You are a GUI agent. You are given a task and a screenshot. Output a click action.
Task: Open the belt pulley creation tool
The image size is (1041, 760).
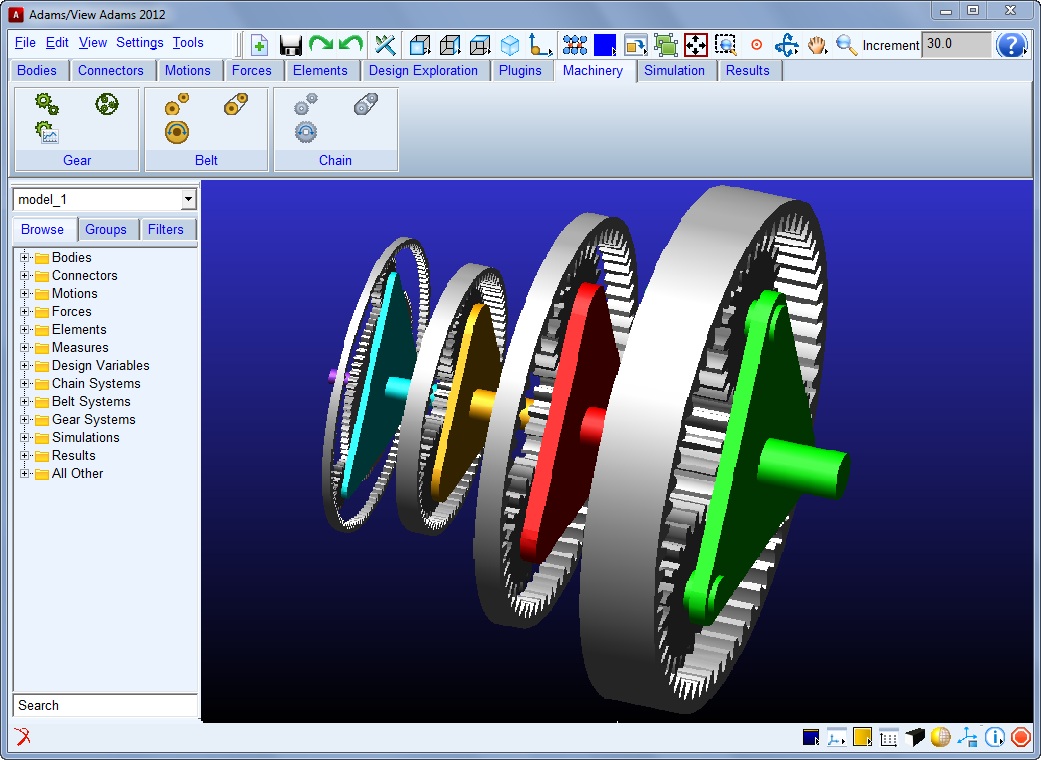(177, 104)
